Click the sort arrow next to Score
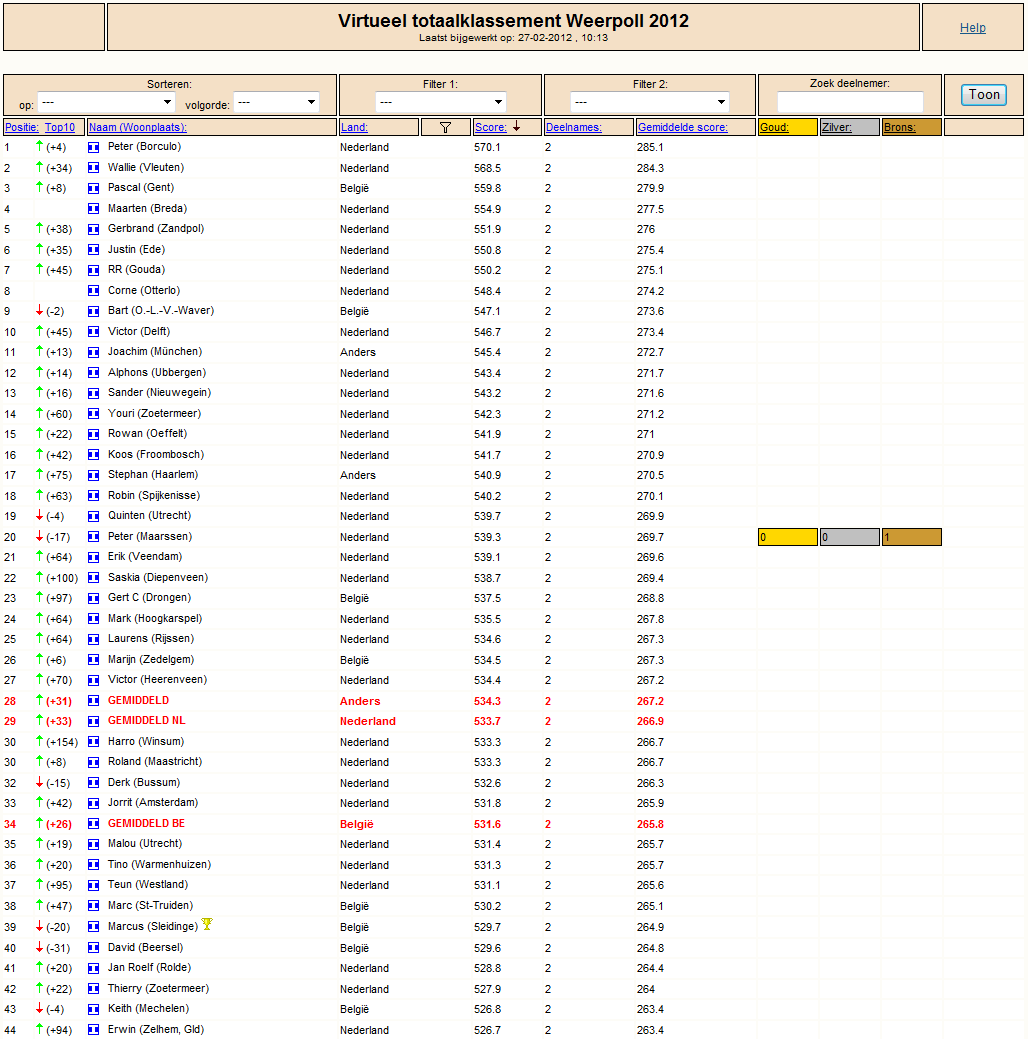The image size is (1028, 1039). coord(516,127)
